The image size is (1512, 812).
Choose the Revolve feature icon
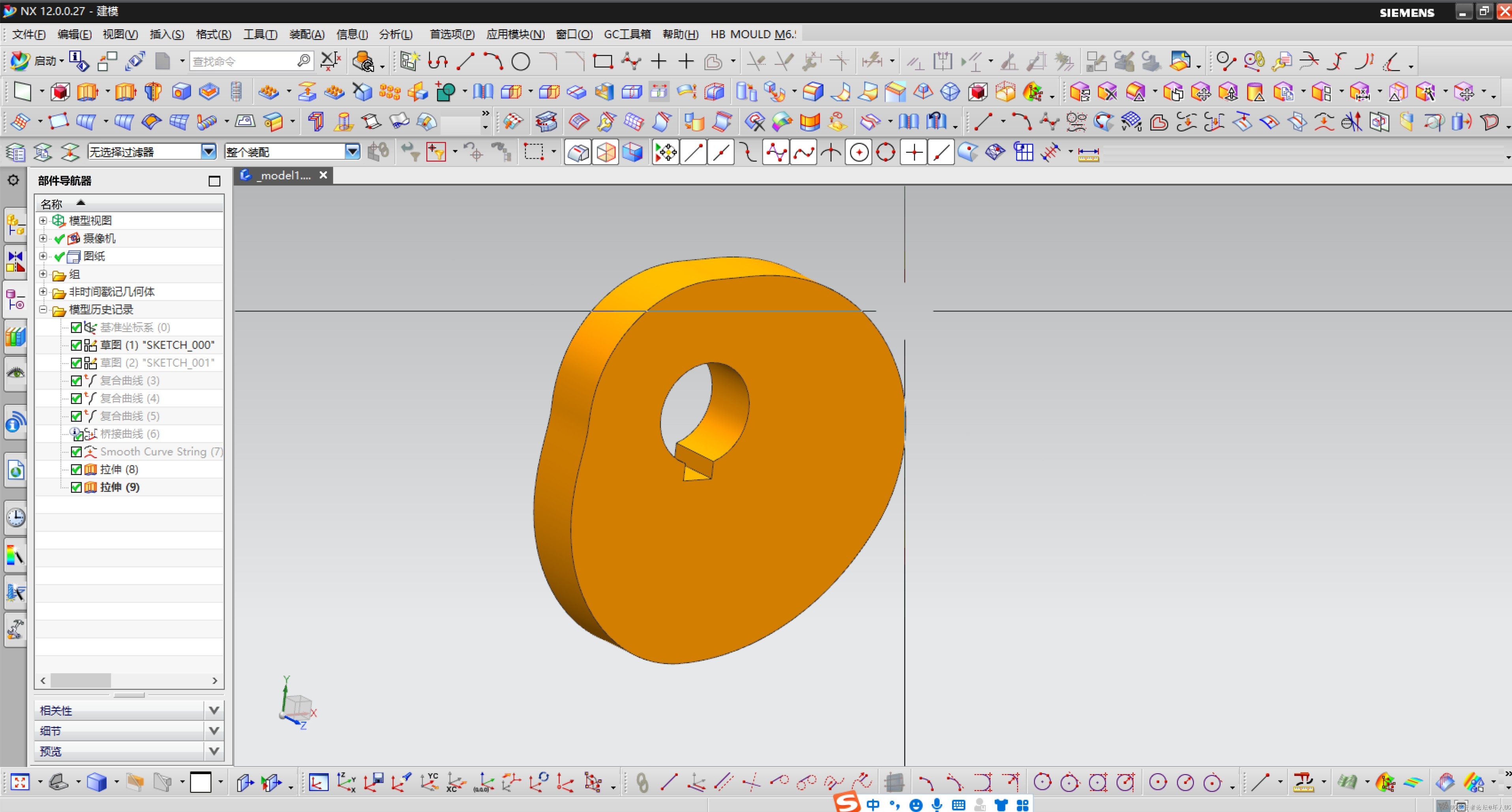point(153,92)
